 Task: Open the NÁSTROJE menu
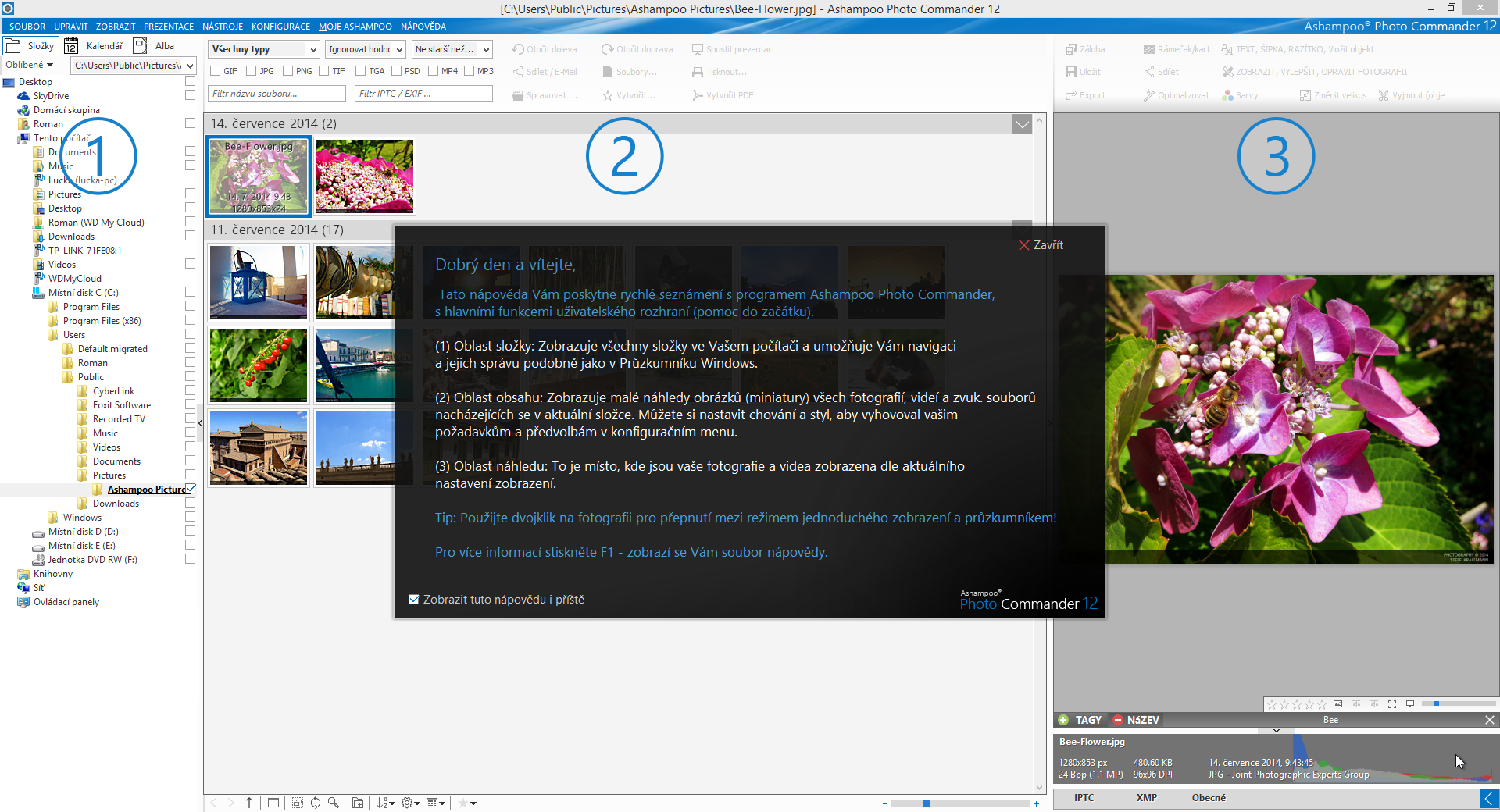[x=223, y=27]
